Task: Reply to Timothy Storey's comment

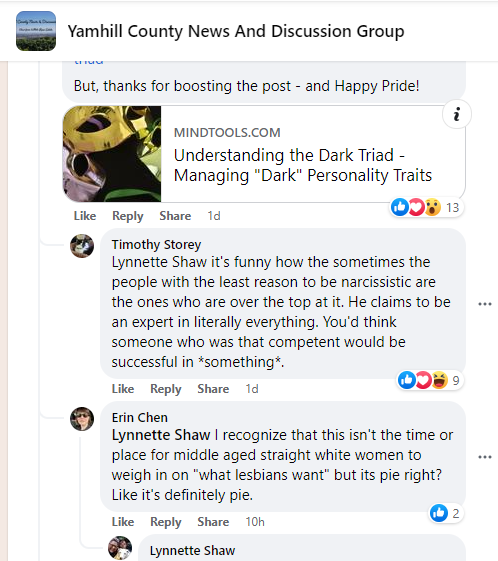Action: click(x=166, y=389)
